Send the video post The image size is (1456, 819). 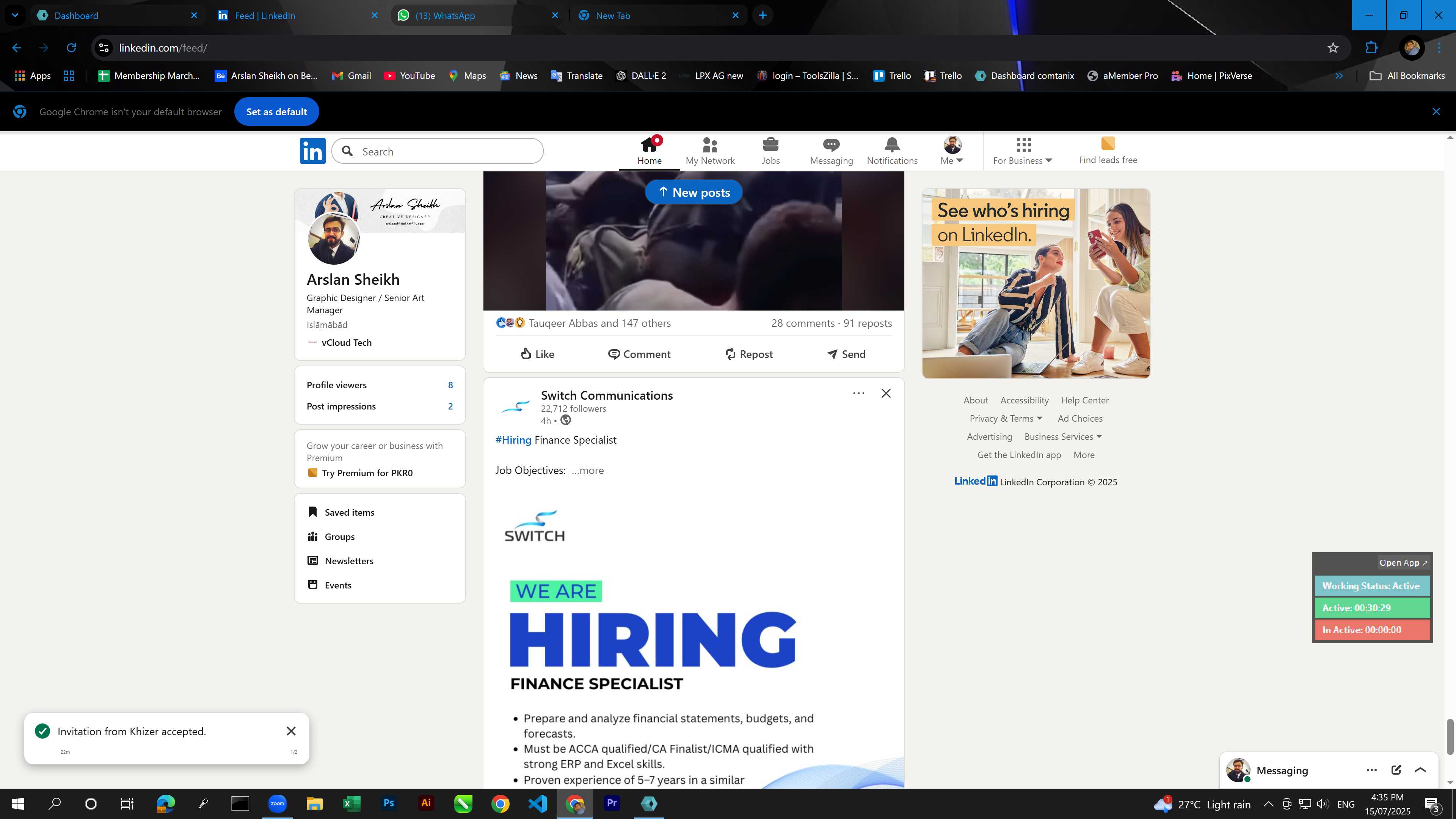[x=846, y=354]
